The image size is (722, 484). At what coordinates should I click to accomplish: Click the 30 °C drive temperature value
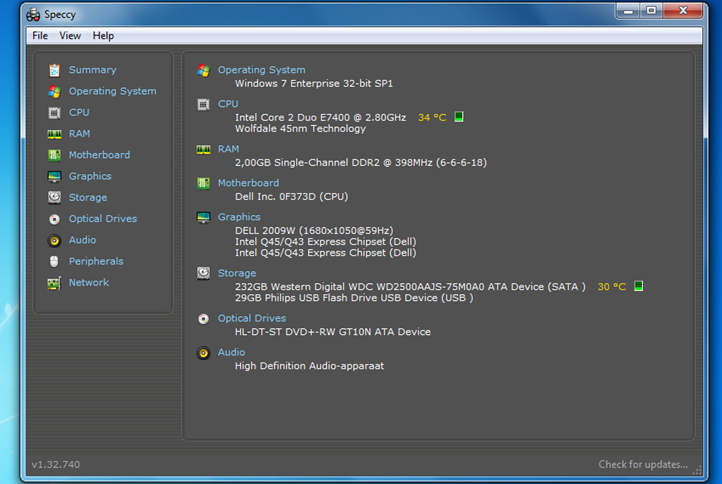pos(611,286)
